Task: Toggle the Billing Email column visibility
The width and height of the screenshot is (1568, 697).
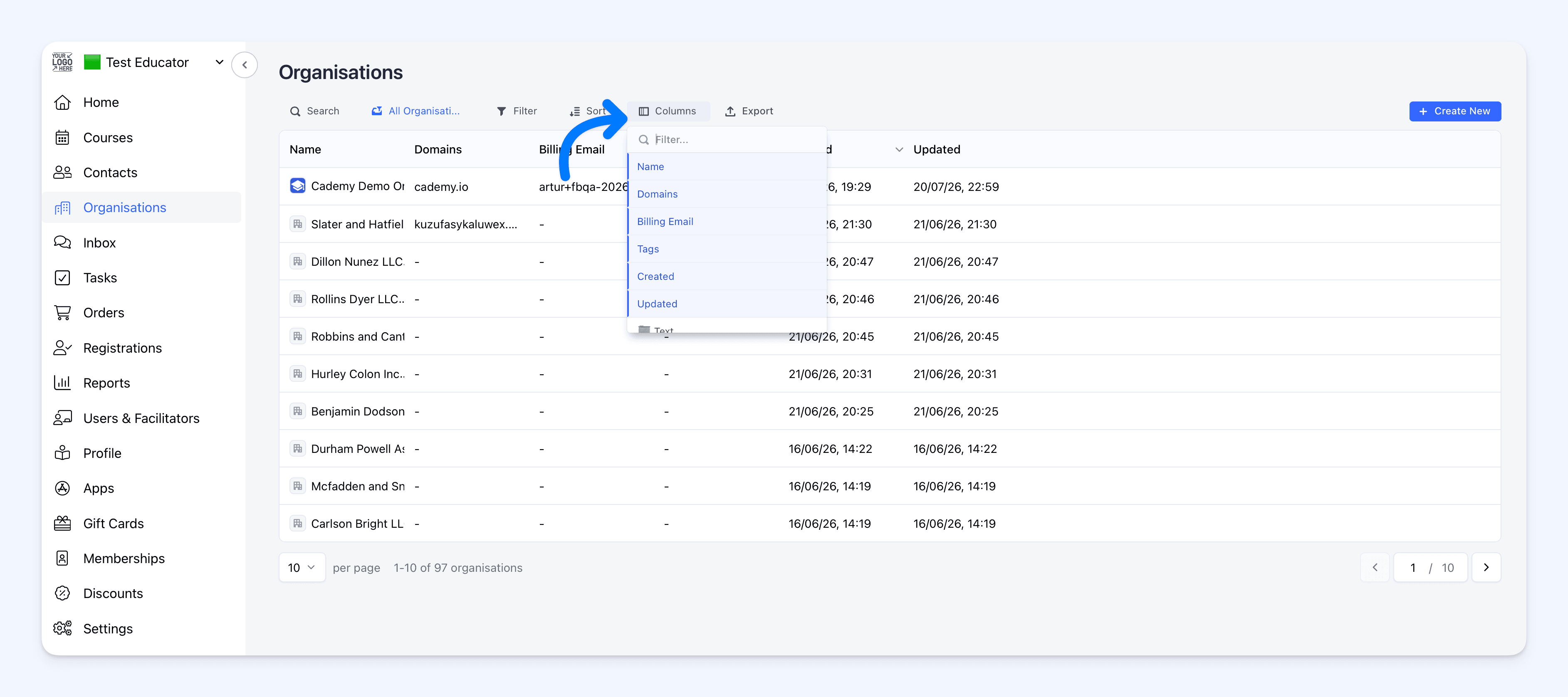Action: [x=727, y=222]
